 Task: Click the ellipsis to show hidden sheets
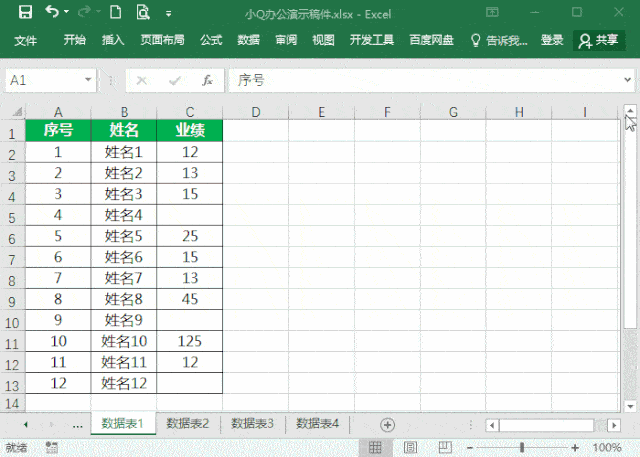click(78, 426)
